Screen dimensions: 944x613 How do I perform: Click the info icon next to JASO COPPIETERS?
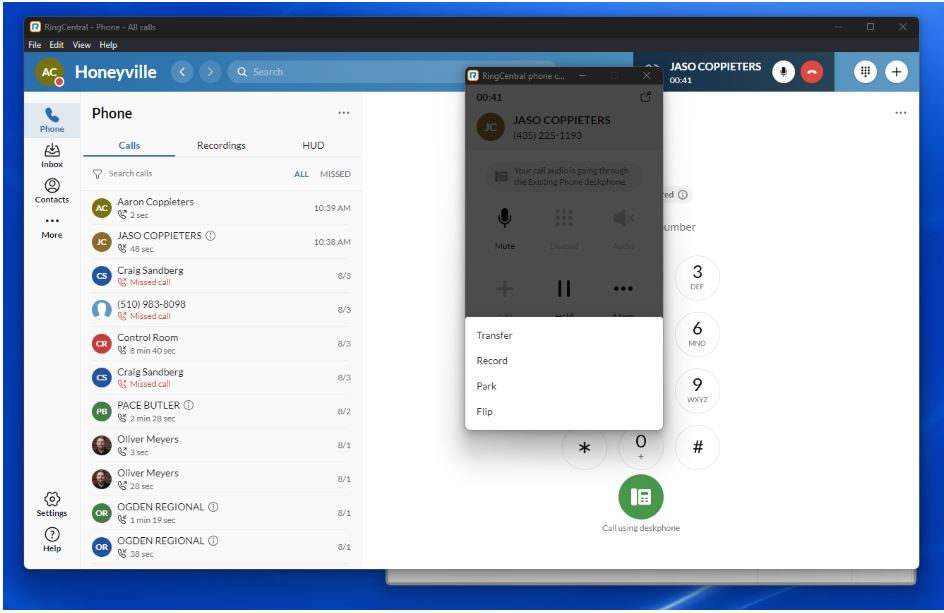(x=211, y=235)
